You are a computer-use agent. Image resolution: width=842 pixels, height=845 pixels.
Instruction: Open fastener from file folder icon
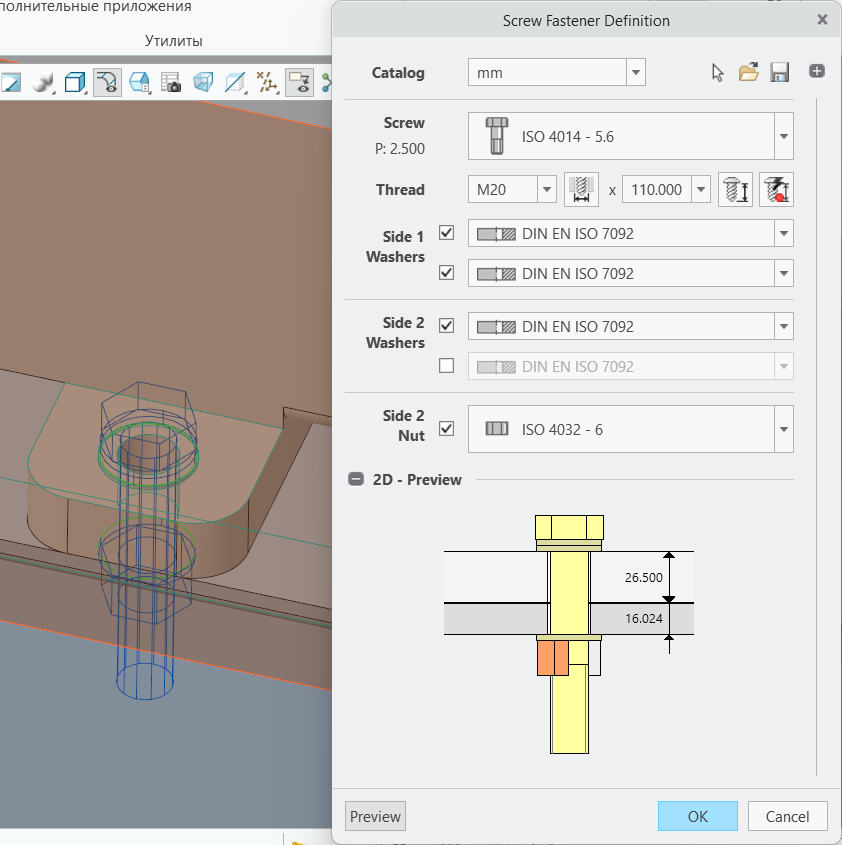pos(748,72)
